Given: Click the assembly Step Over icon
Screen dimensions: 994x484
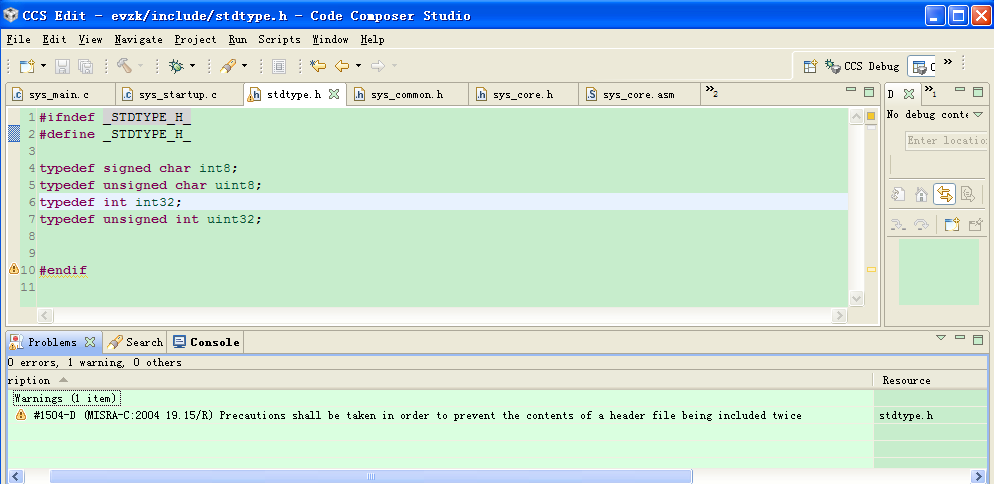Looking at the screenshot, I should pos(921,224).
